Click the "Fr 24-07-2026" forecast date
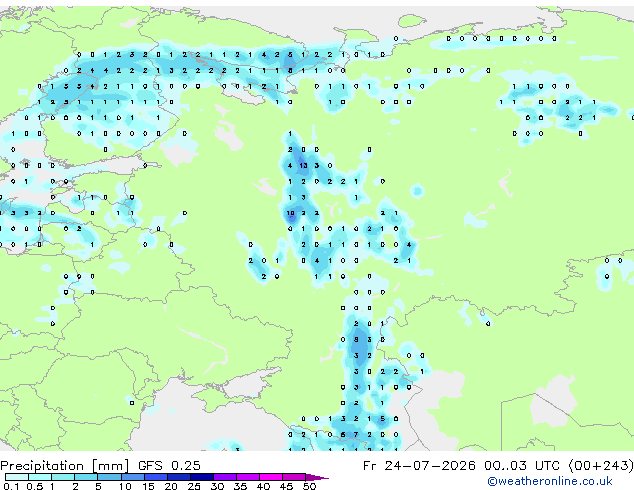Screen dimensions: 634x490 click(x=419, y=466)
